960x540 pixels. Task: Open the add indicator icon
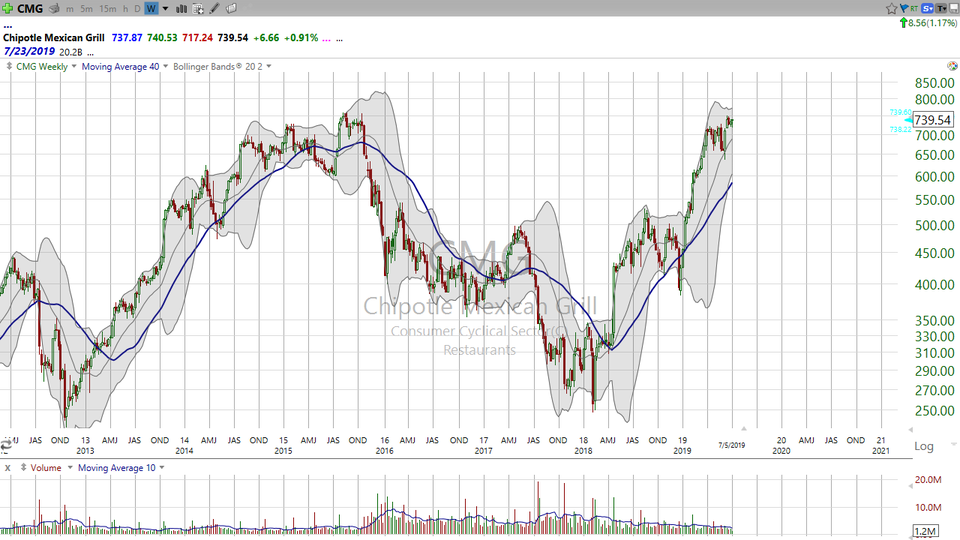pyautogui.click(x=198, y=9)
